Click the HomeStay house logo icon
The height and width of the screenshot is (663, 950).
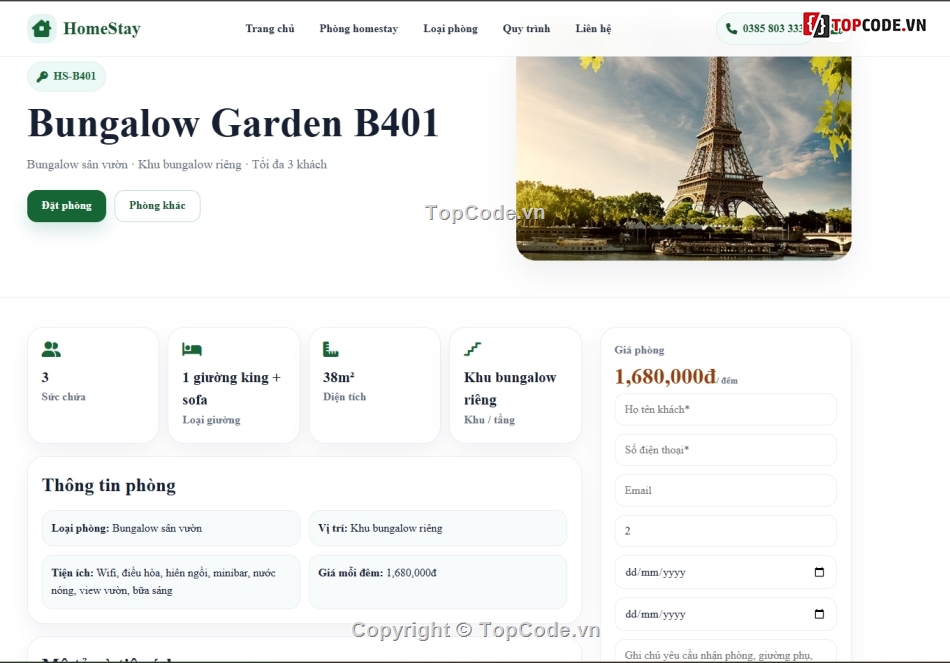(x=42, y=28)
